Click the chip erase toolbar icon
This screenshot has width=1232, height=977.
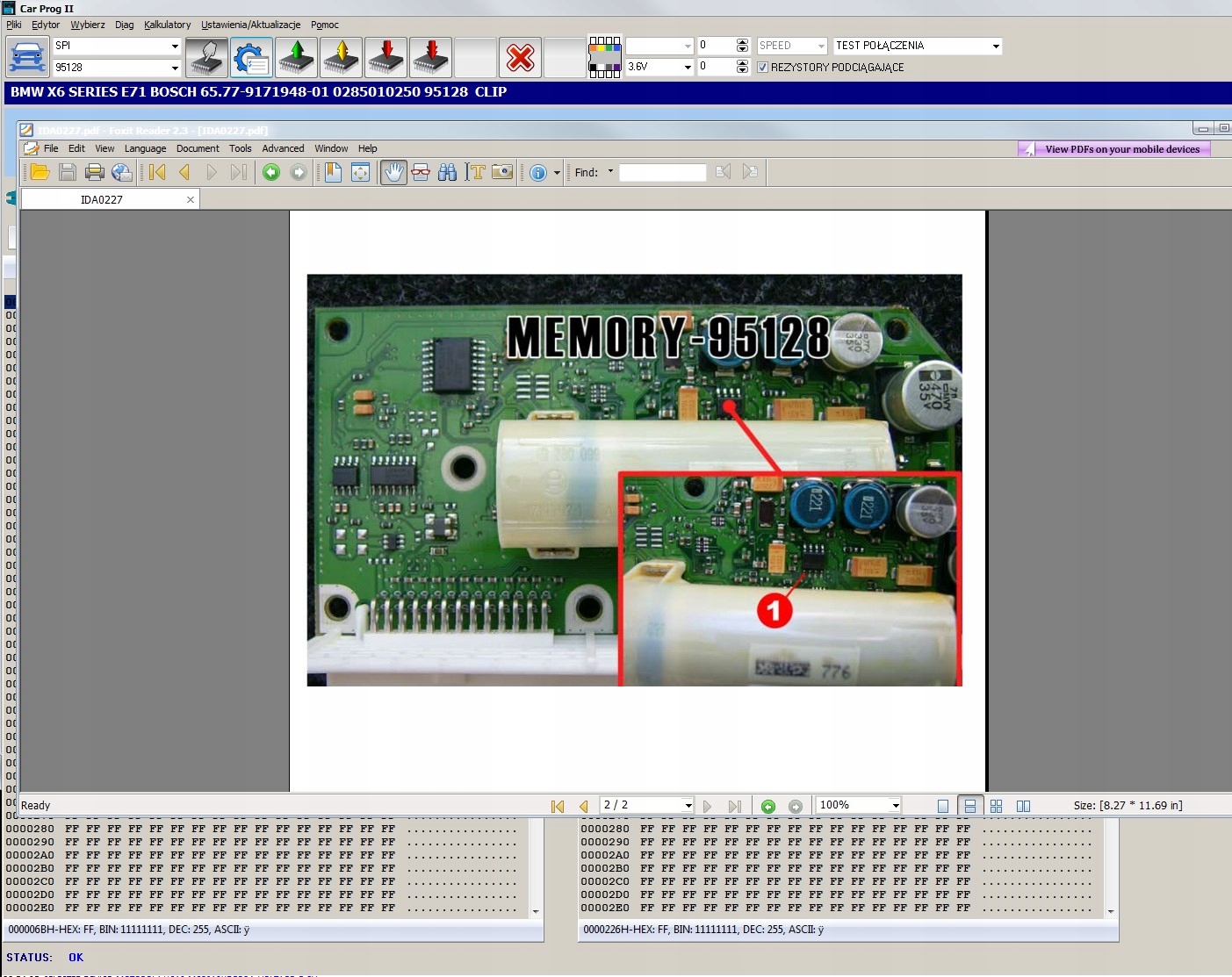207,57
